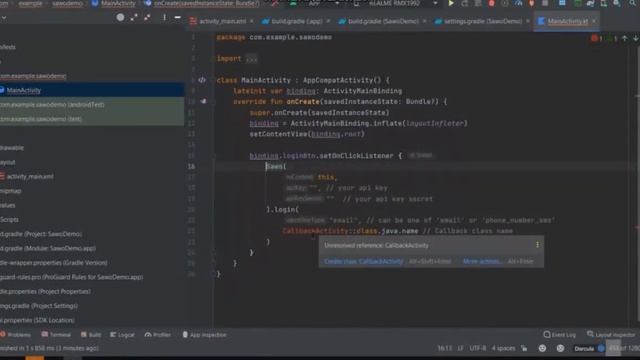Click the select opened file target icon
Viewport: 640px width, 360px height.
(120, 18)
